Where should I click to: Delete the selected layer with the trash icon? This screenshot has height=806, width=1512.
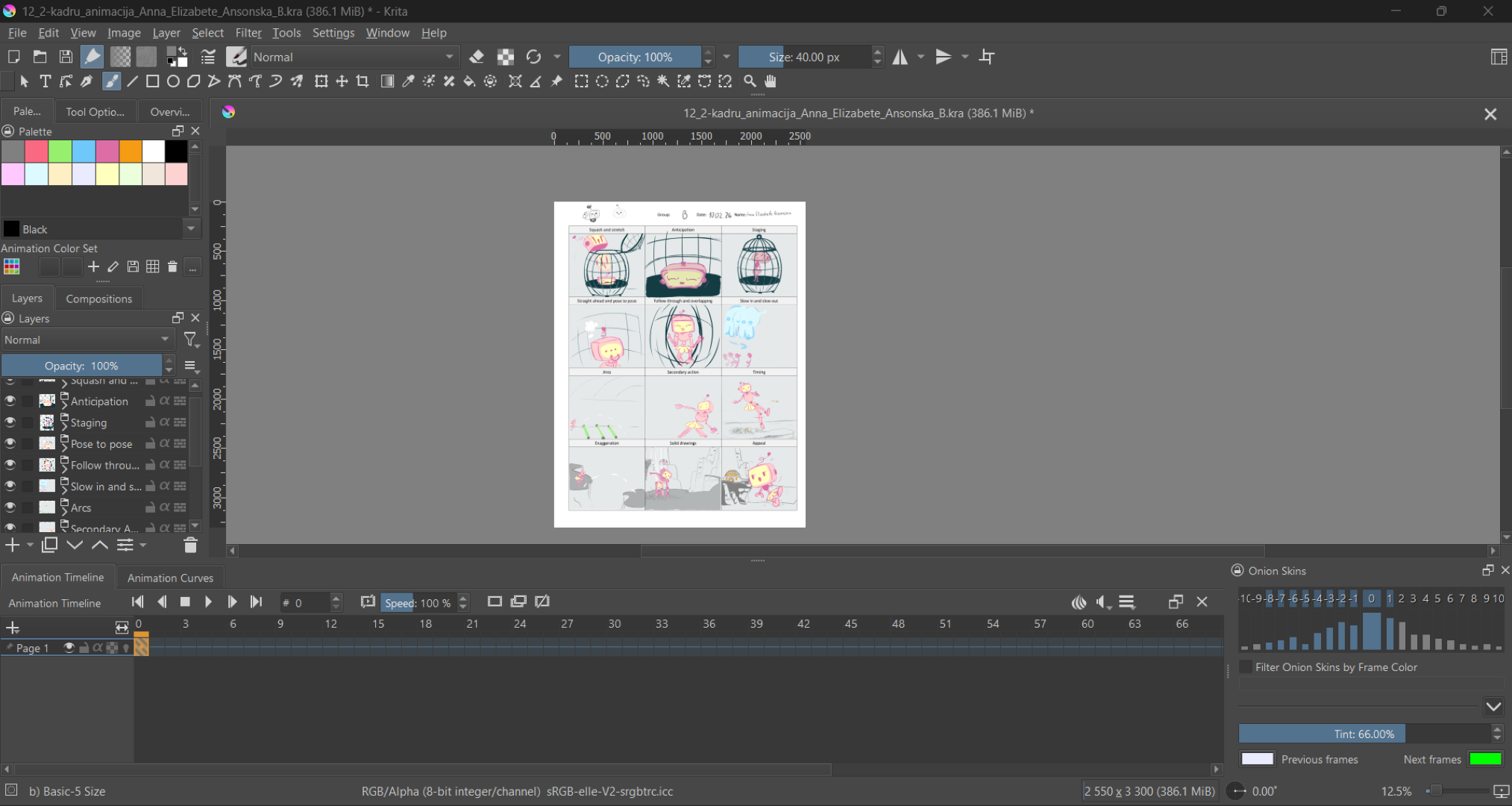pyautogui.click(x=190, y=546)
